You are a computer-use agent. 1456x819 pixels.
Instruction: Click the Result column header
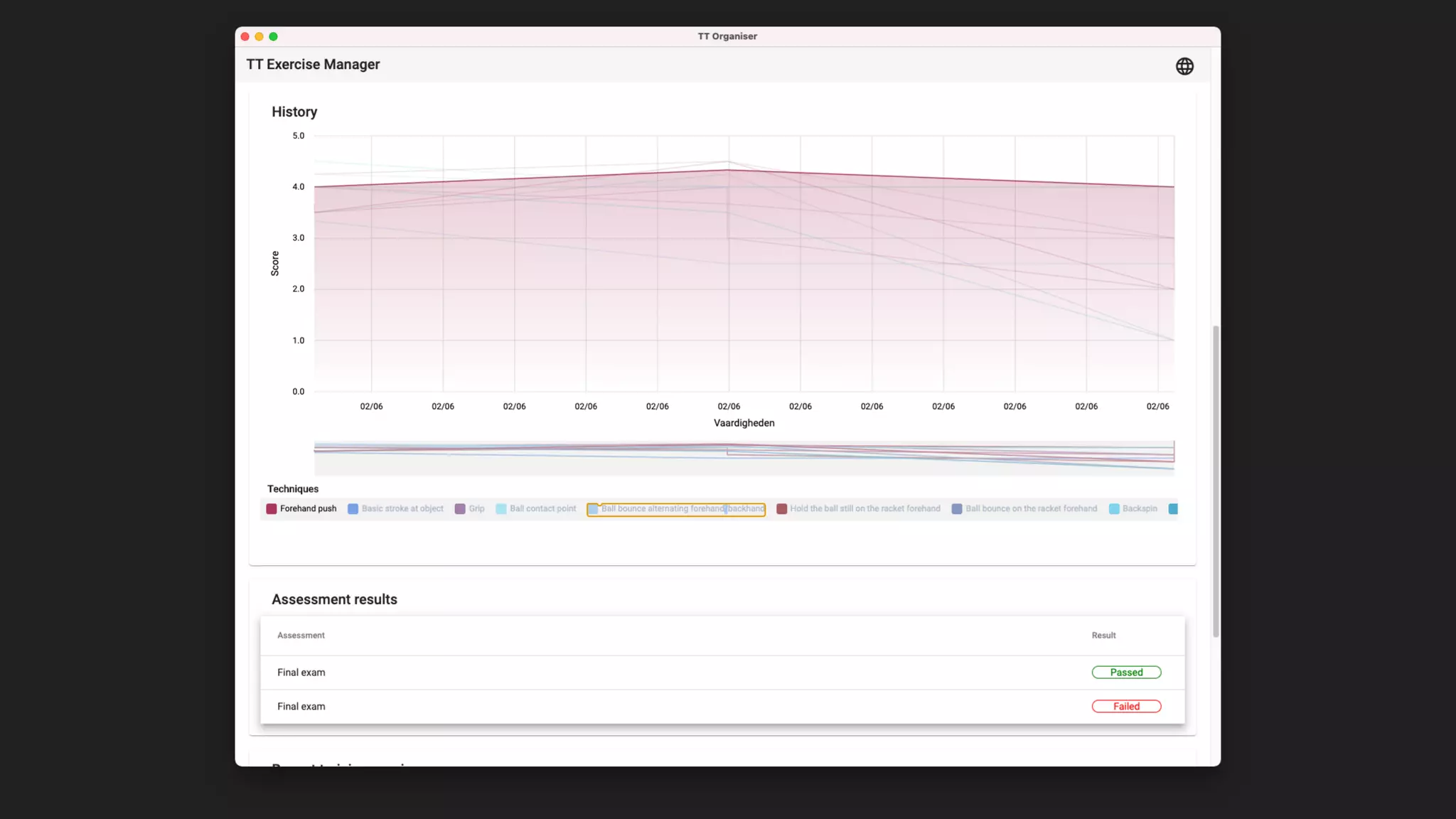(1103, 636)
